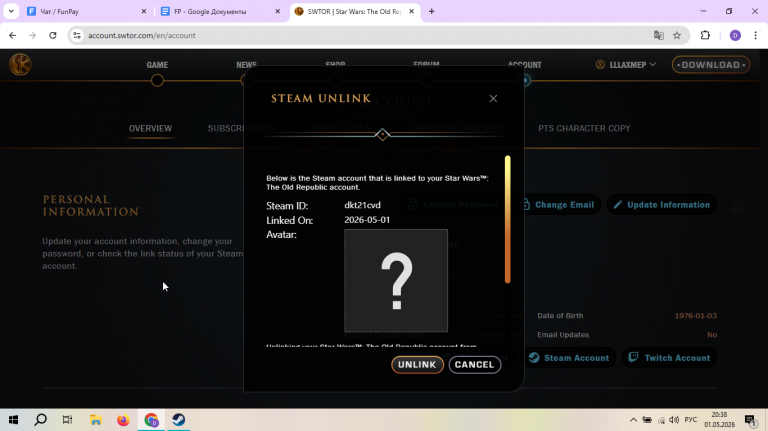The height and width of the screenshot is (431, 768).
Task: Close the Steam Unlink dialog
Action: coord(493,98)
